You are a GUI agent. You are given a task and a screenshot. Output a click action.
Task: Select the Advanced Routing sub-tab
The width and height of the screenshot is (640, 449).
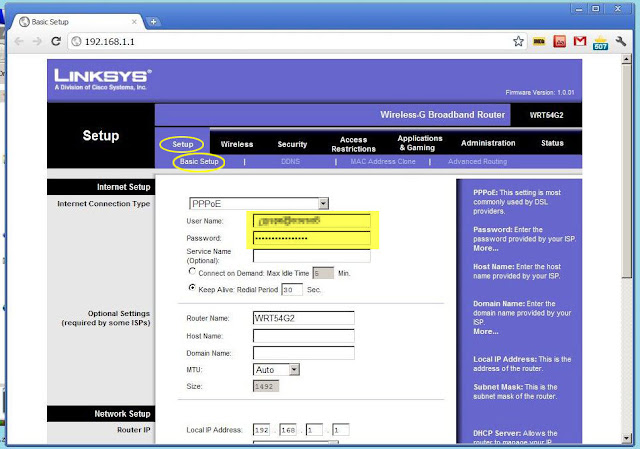[478, 162]
